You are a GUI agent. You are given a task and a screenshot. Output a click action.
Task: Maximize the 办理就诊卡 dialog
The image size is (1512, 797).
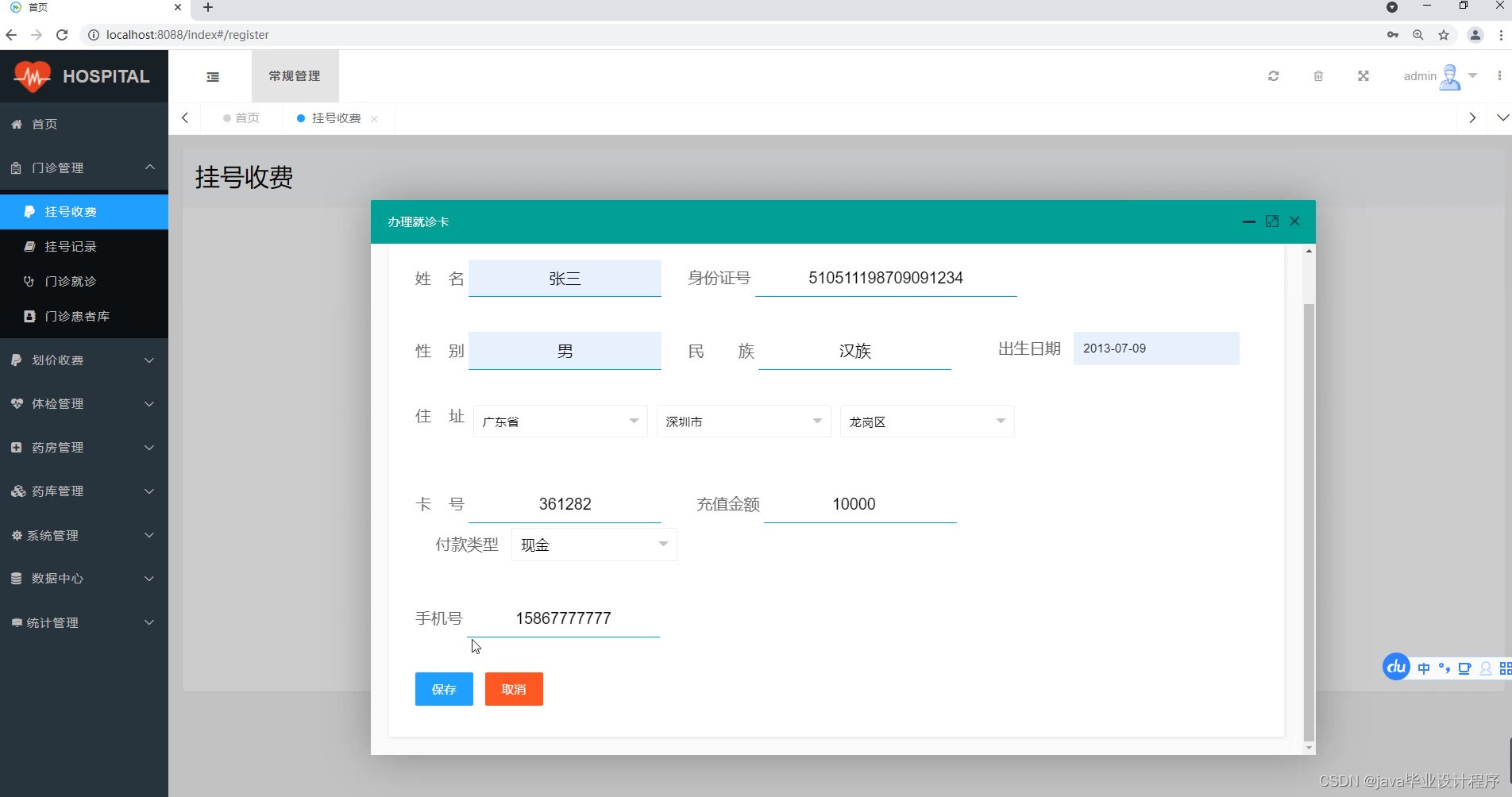[1272, 221]
